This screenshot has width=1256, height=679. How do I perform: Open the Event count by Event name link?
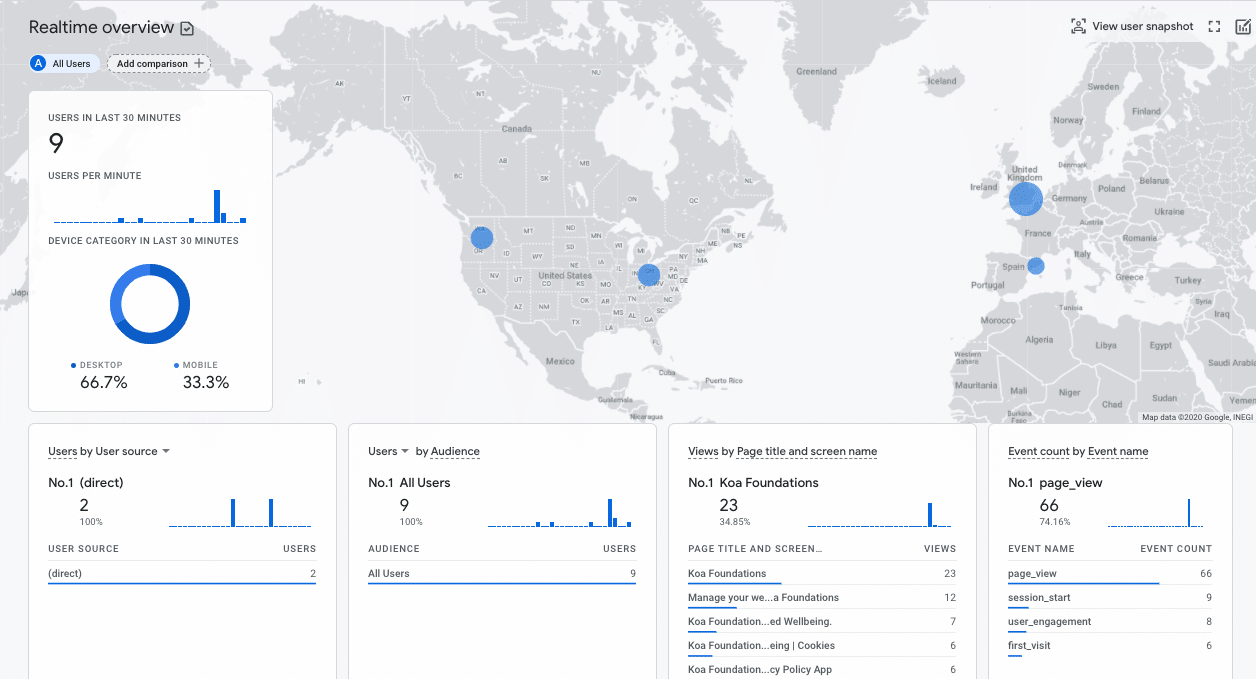point(1078,451)
